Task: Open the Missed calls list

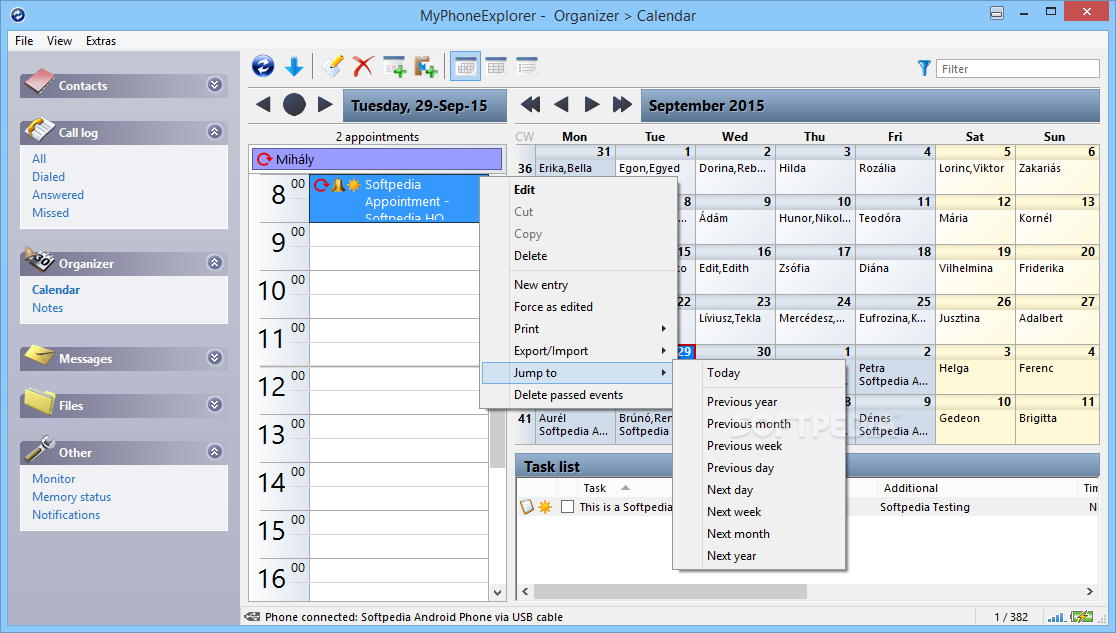Action: tap(51, 212)
